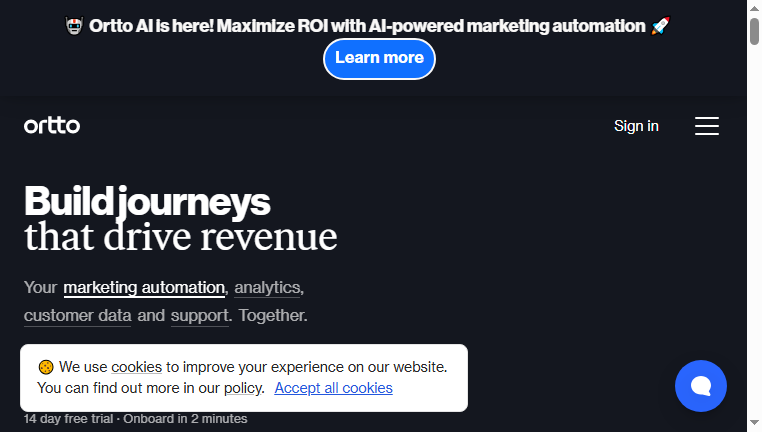Viewport: 762px width, 432px height.
Task: Click the rocket emoji in banner
Action: coord(660,26)
